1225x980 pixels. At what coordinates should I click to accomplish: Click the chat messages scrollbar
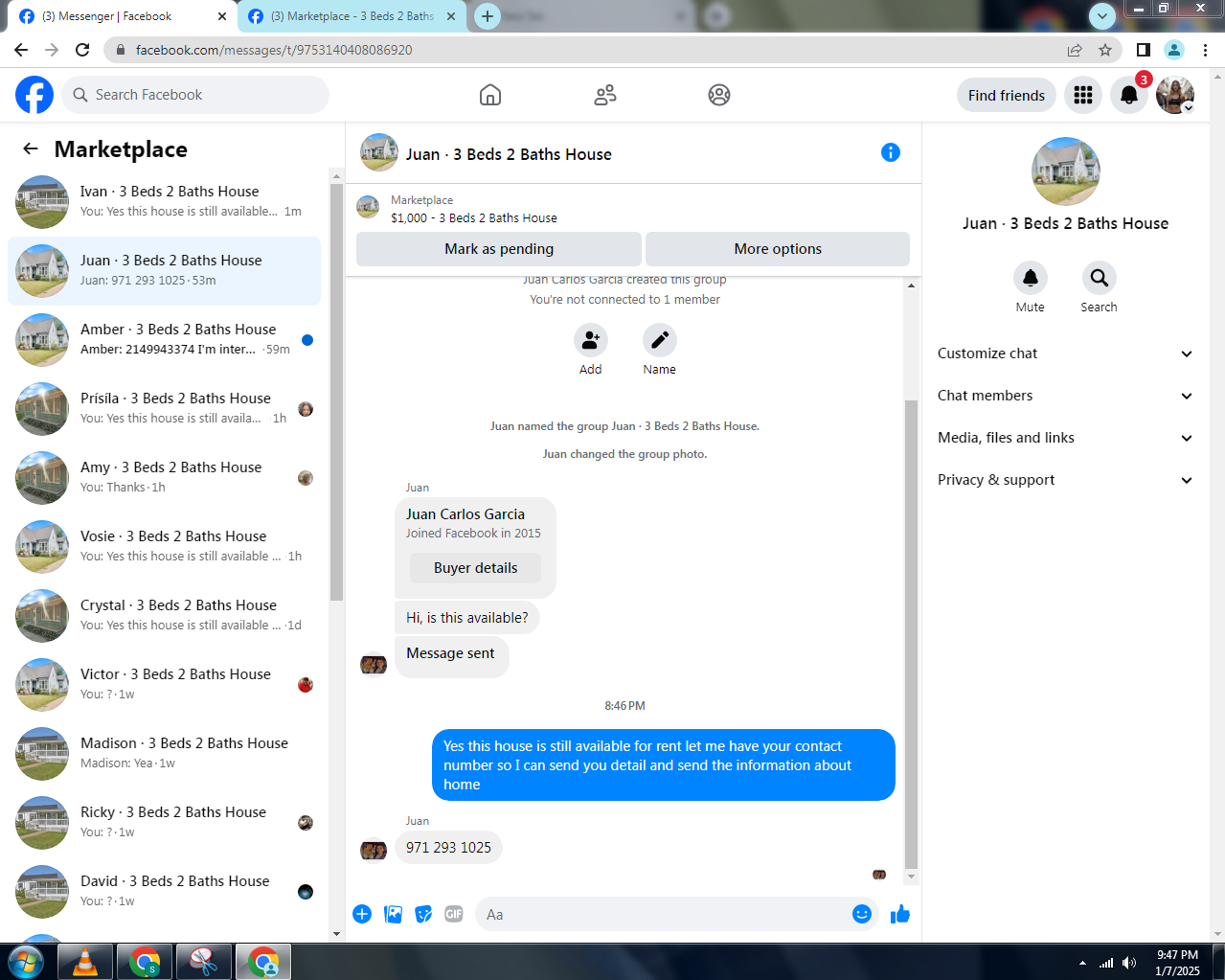click(x=911, y=632)
